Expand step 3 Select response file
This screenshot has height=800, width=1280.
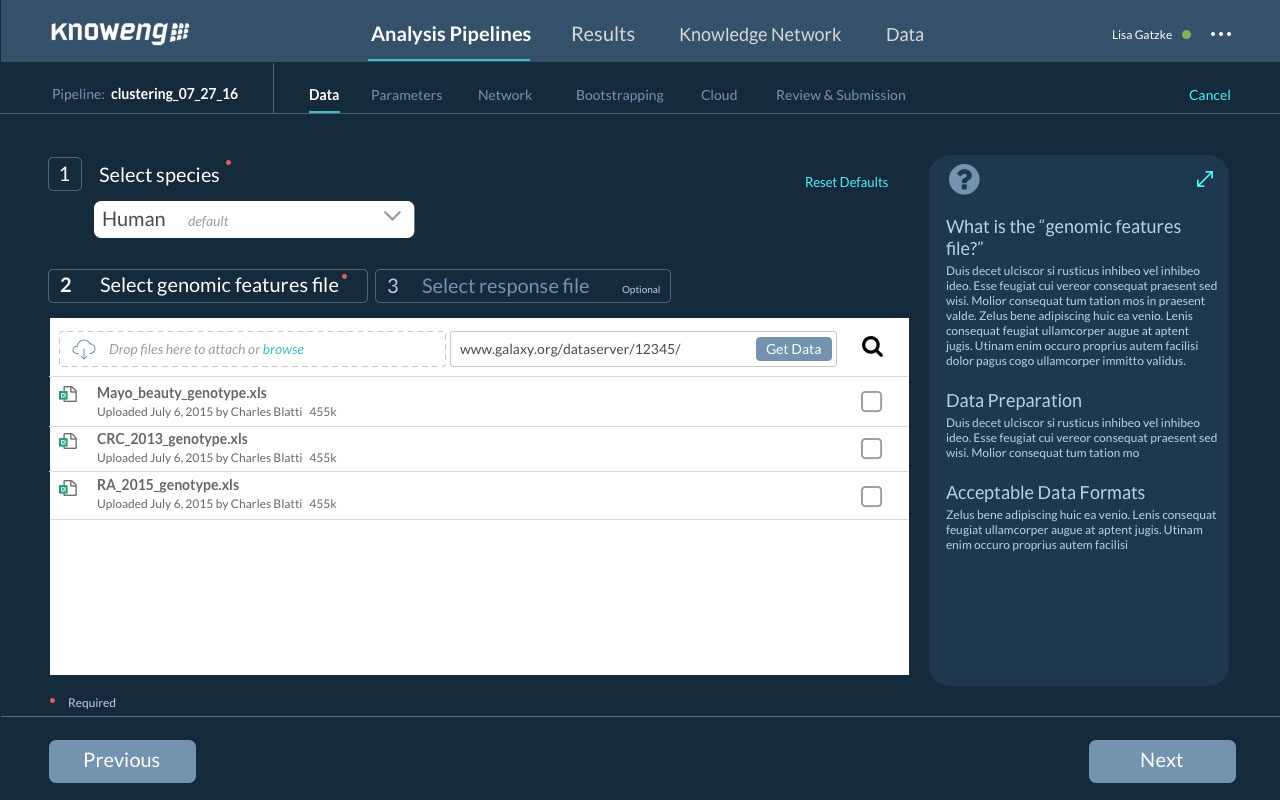[522, 286]
